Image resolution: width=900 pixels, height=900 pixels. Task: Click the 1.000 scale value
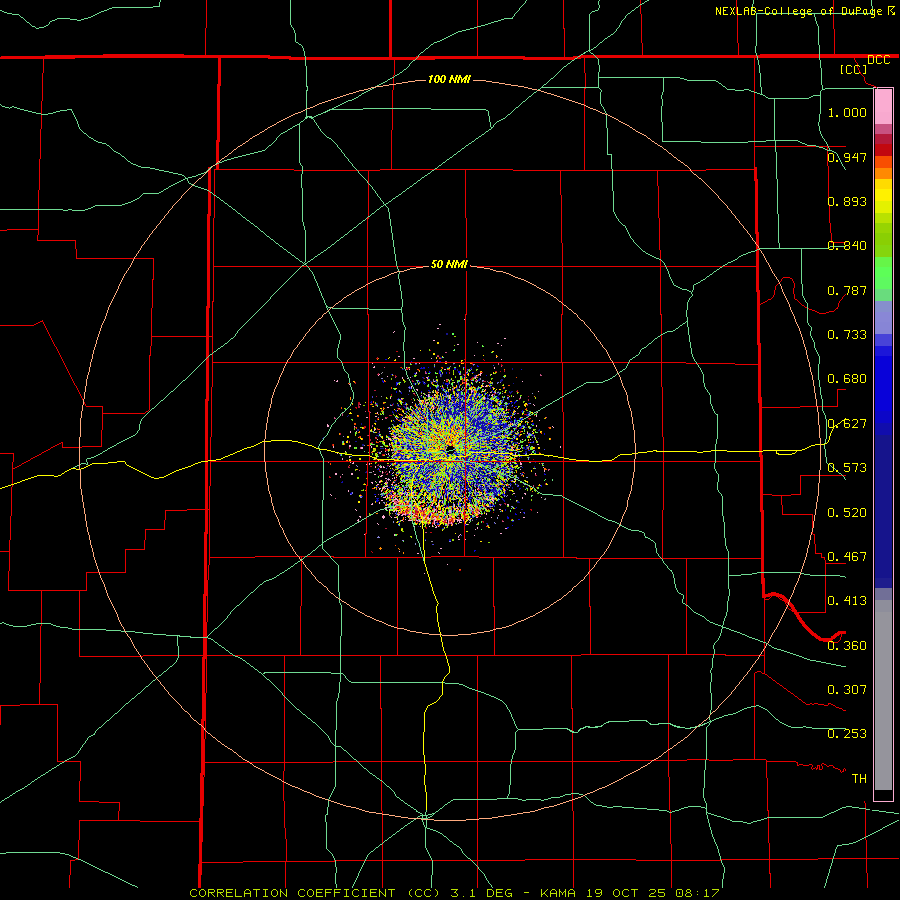tap(847, 112)
